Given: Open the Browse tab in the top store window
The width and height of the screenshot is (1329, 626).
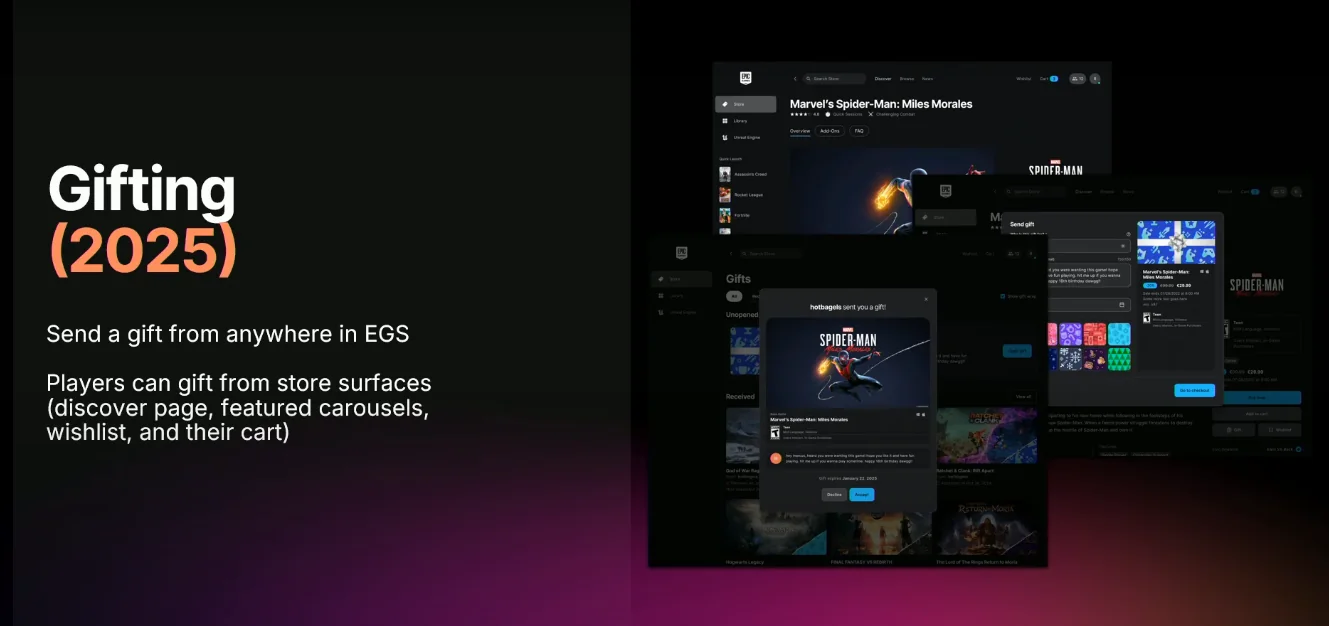Looking at the screenshot, I should [907, 78].
